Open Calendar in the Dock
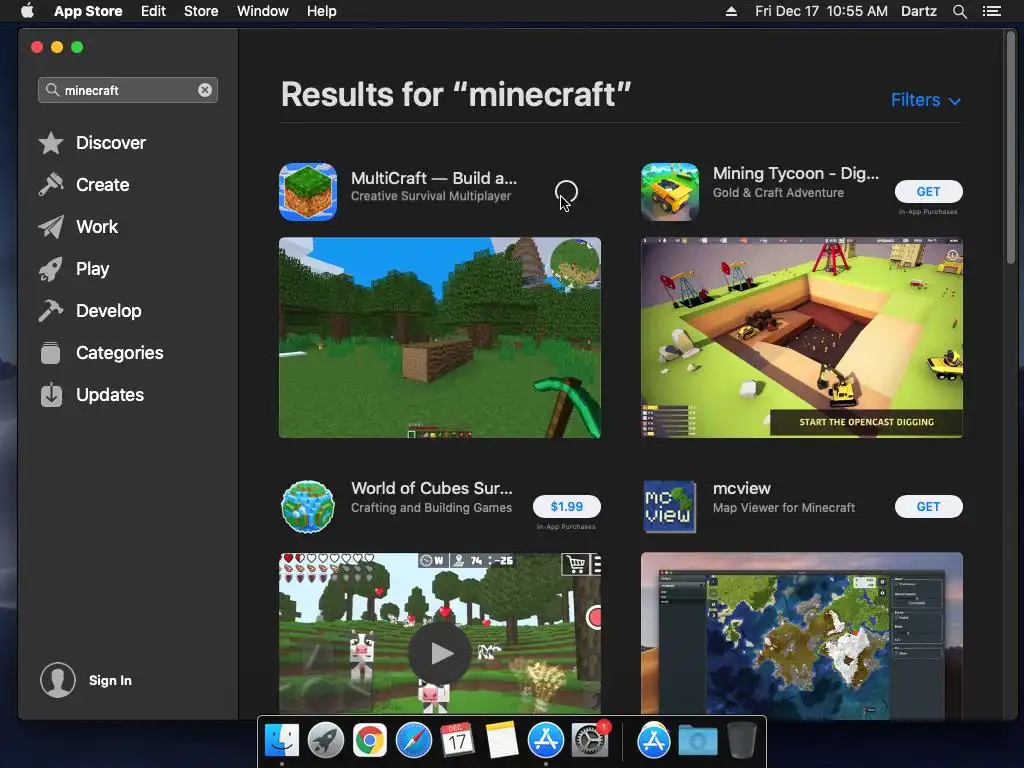 [458, 741]
